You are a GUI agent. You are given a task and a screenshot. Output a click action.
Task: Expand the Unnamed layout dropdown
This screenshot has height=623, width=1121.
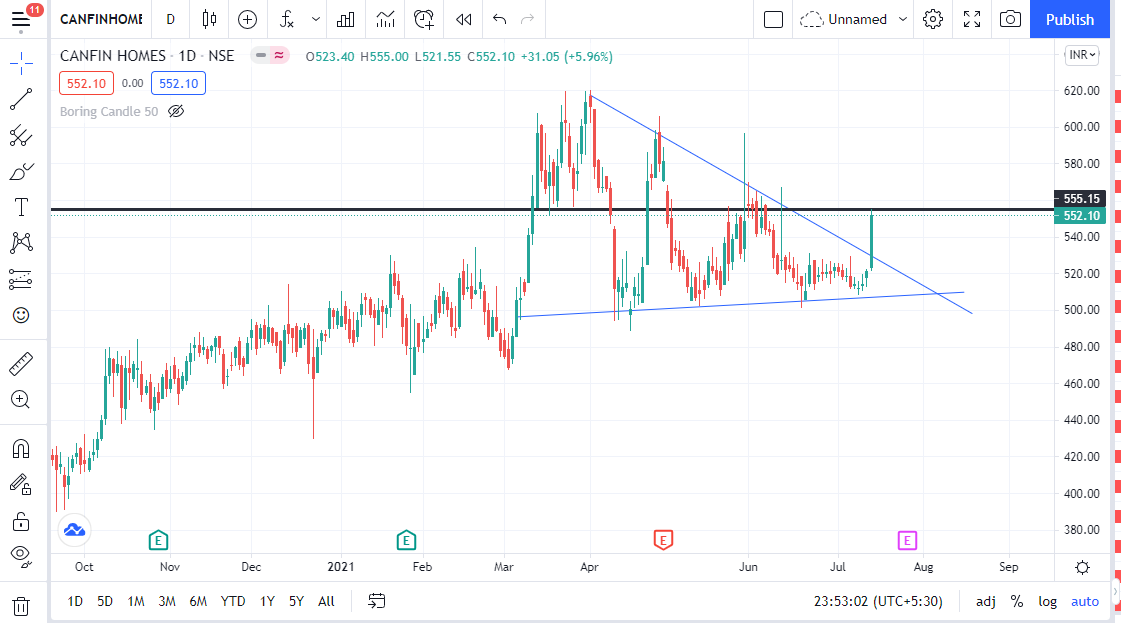point(903,19)
